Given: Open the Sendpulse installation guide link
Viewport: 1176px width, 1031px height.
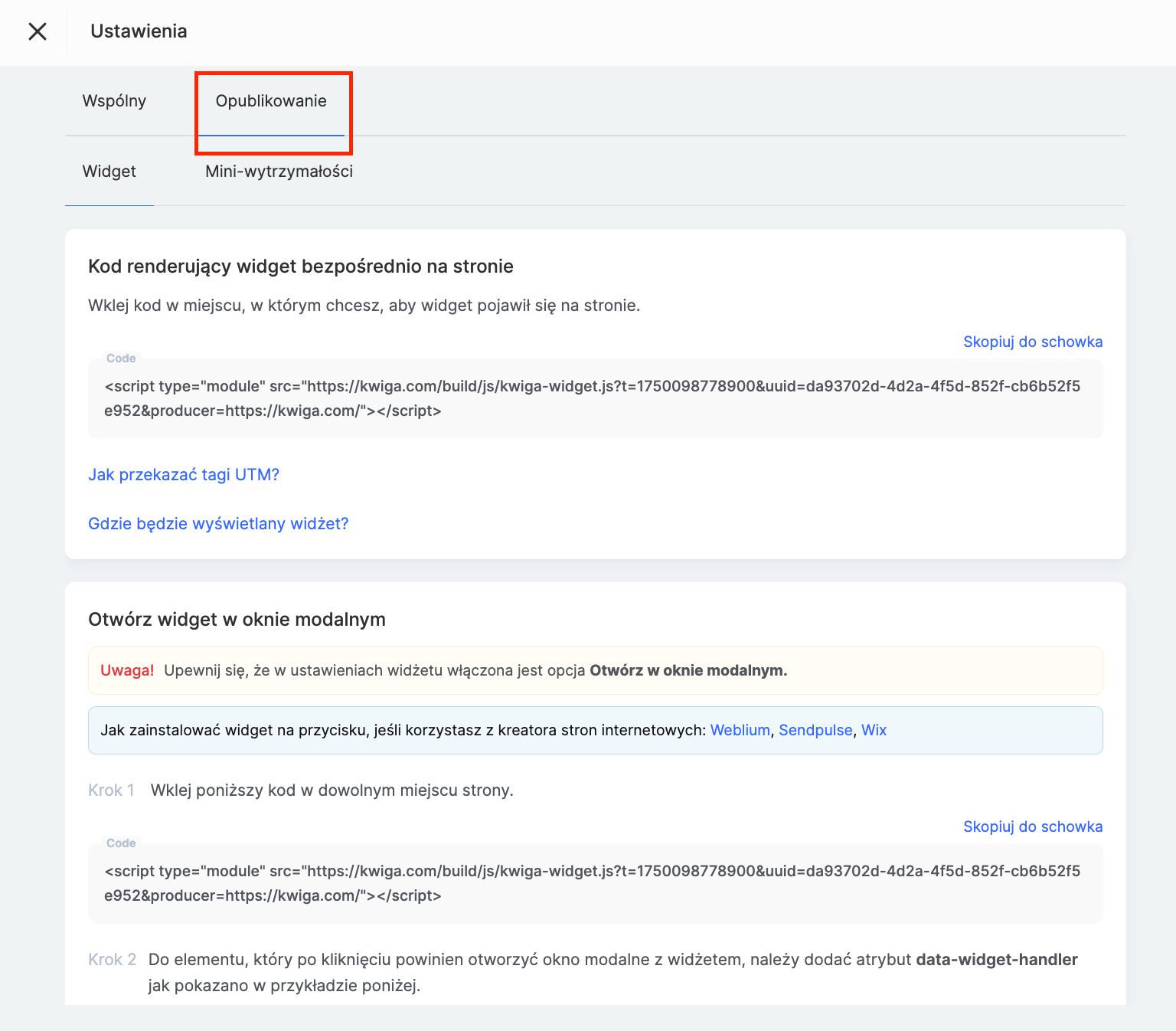Looking at the screenshot, I should click(x=815, y=730).
